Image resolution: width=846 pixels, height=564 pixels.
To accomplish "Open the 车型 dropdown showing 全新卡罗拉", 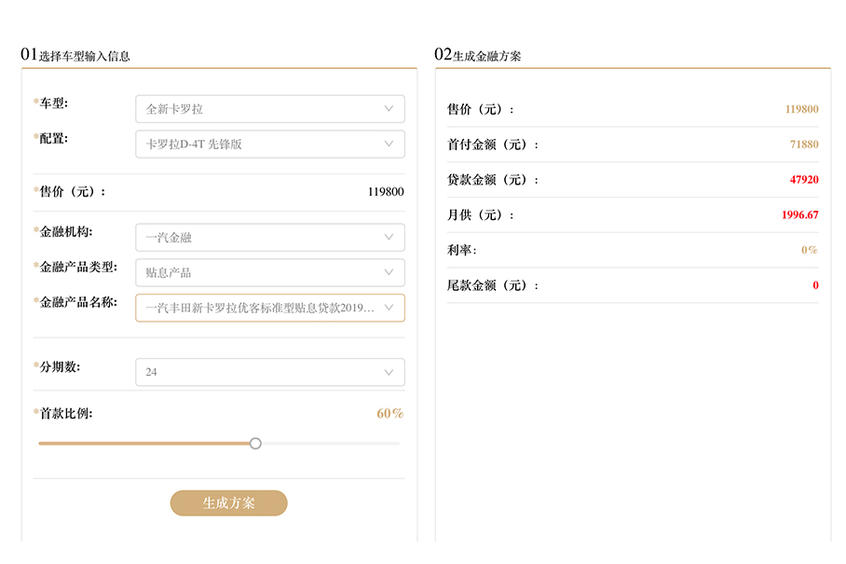I will (269, 109).
